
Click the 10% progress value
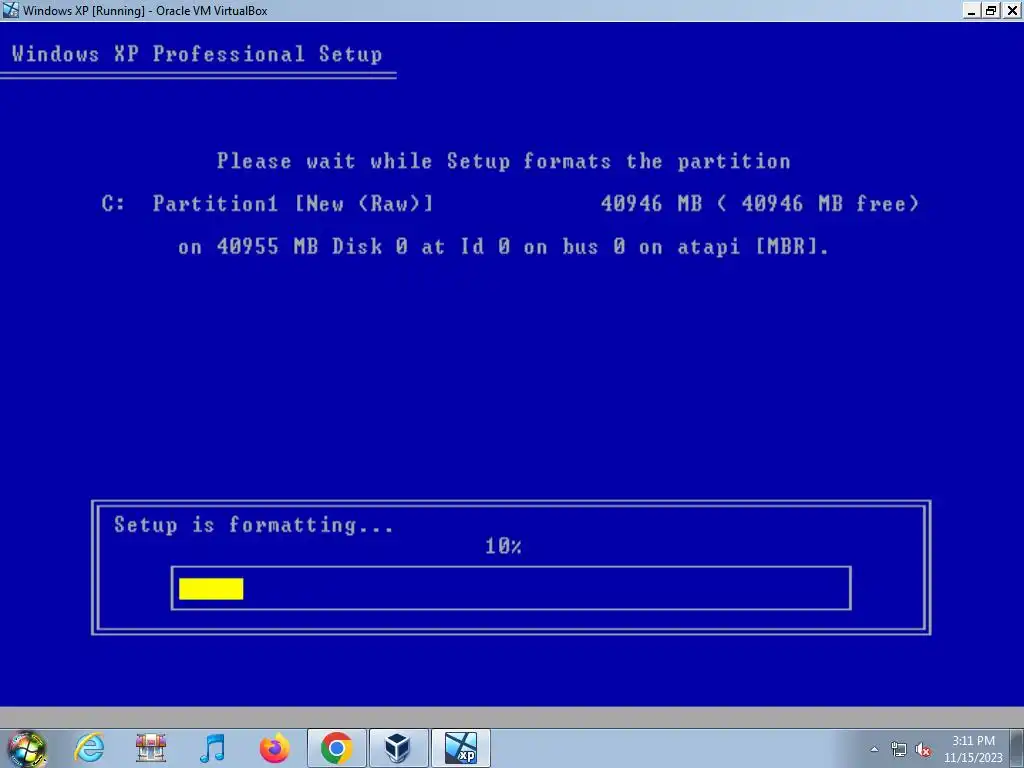(503, 546)
